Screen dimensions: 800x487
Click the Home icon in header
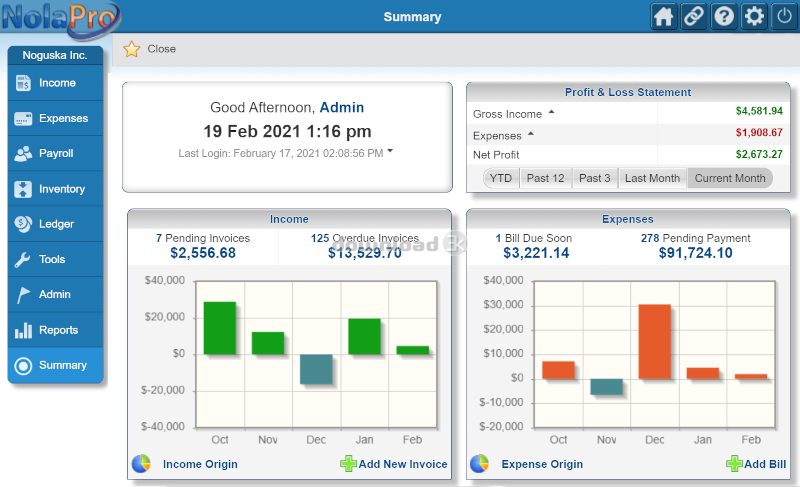coord(663,17)
